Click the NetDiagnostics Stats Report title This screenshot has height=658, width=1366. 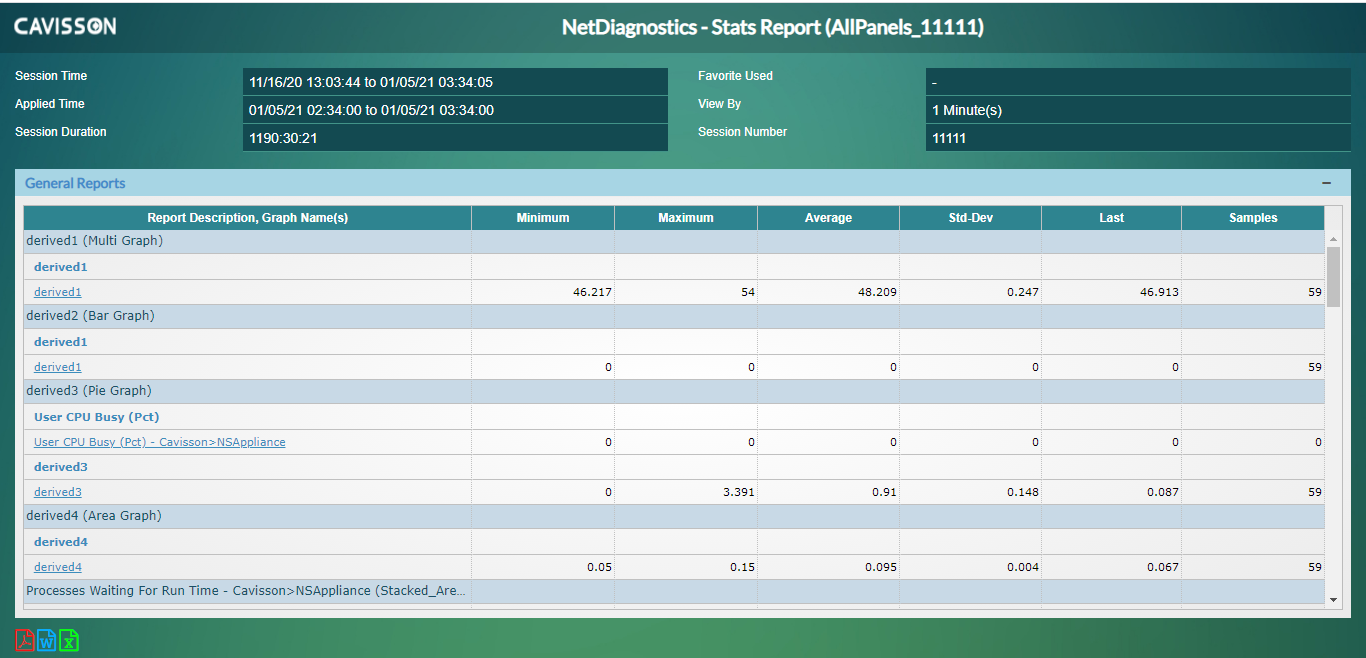pyautogui.click(x=773, y=28)
